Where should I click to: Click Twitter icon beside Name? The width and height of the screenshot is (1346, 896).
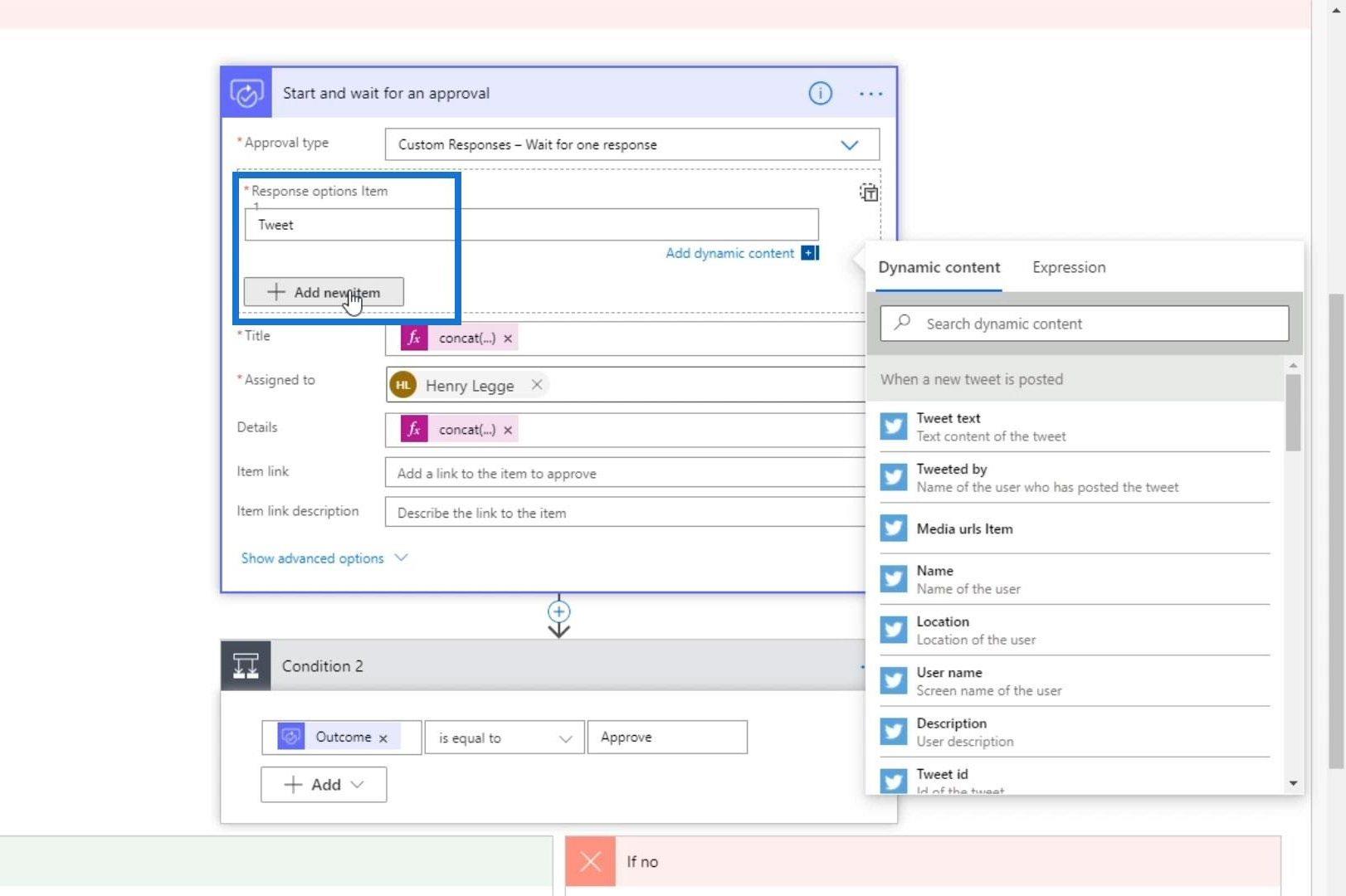point(894,579)
